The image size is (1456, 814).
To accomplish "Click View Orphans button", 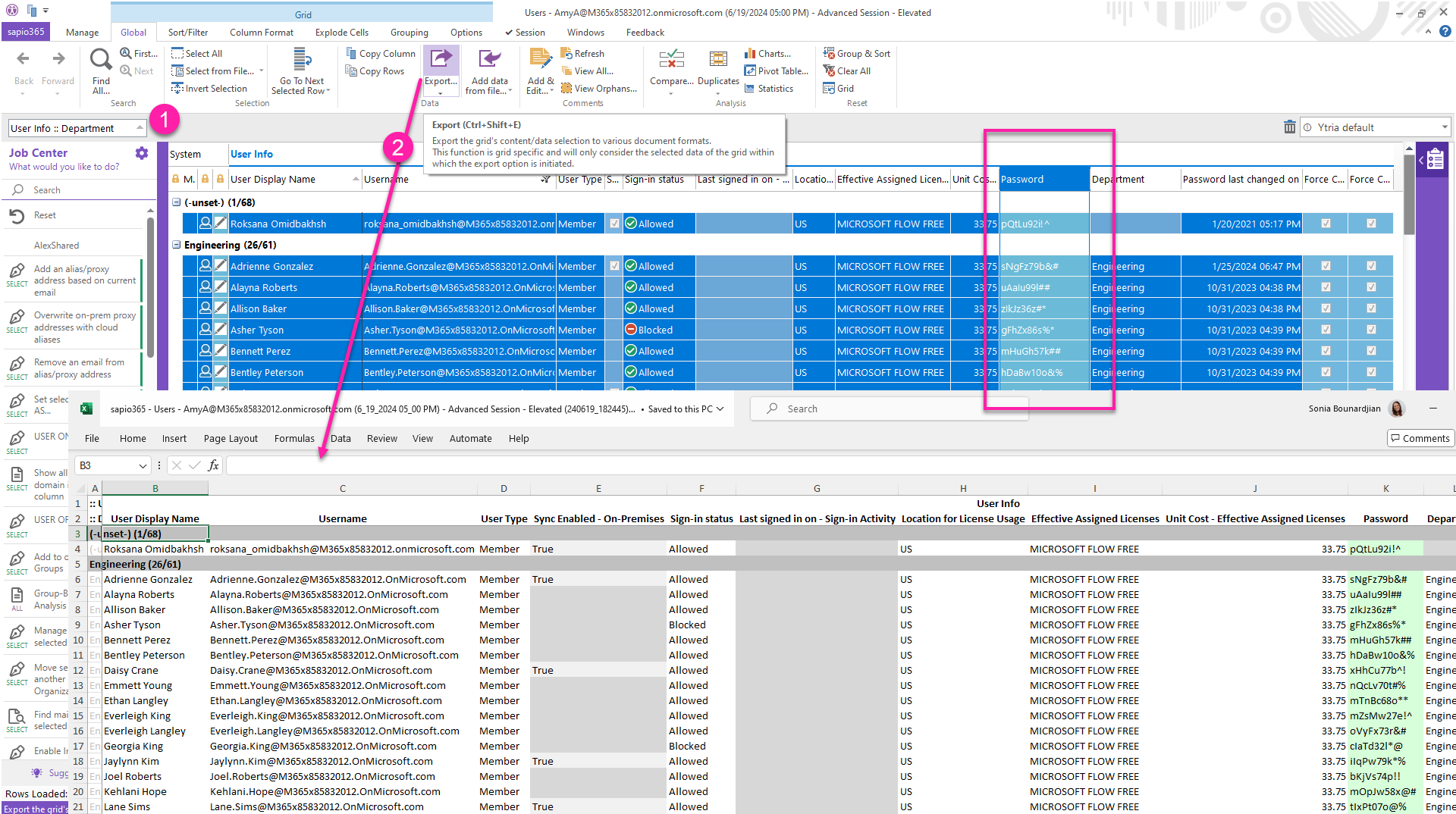I will (x=599, y=88).
